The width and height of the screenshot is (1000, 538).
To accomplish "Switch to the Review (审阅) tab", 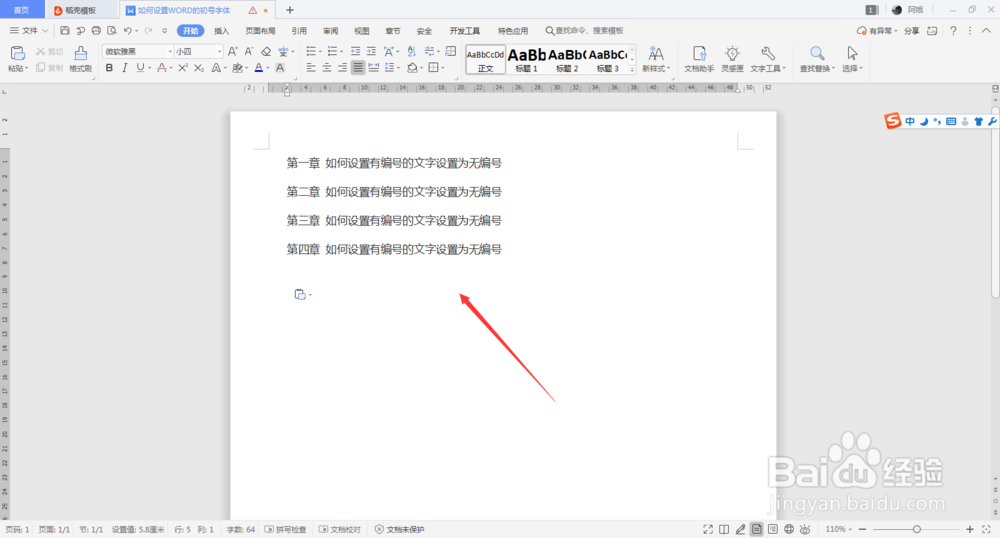I will (330, 31).
